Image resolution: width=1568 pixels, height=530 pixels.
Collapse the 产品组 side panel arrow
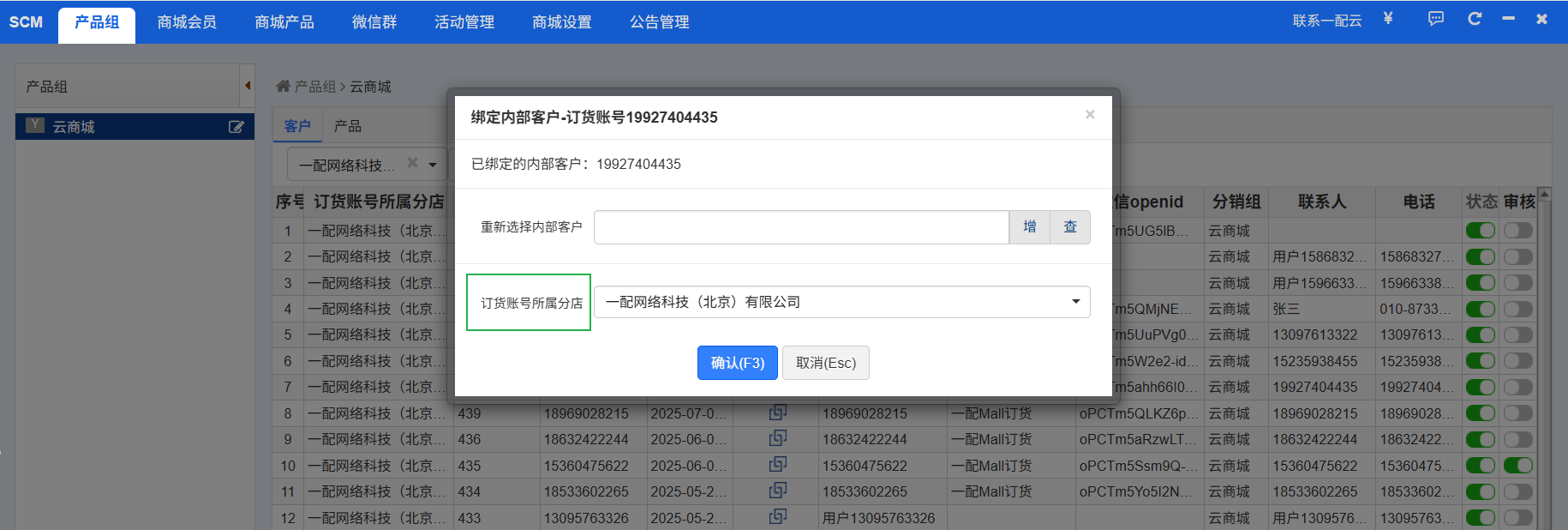click(x=248, y=86)
